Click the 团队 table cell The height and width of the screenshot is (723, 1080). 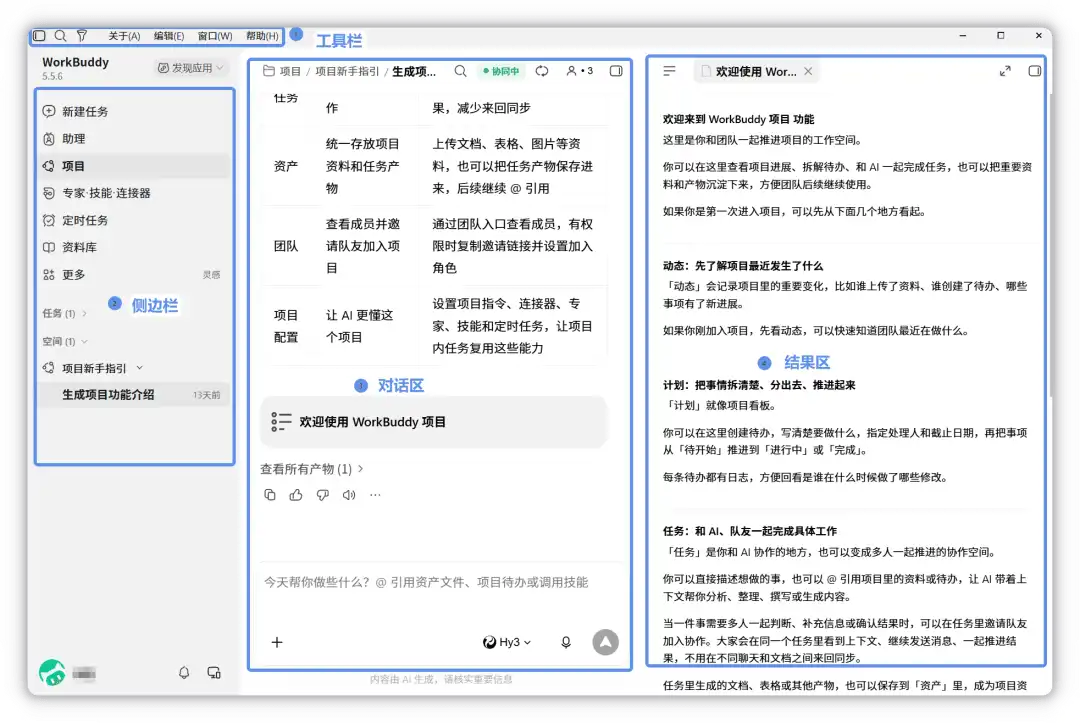coord(286,246)
